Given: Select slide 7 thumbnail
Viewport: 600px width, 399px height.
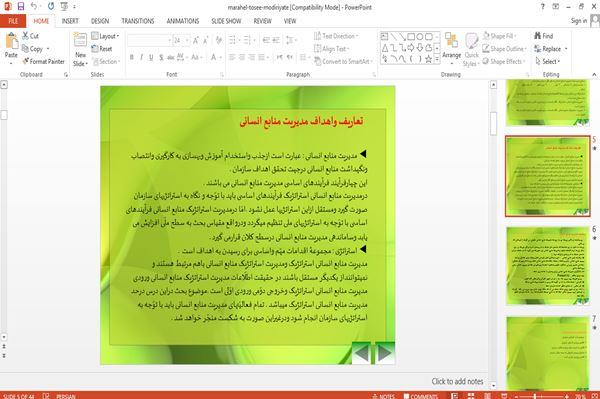Looking at the screenshot, I should [548, 354].
